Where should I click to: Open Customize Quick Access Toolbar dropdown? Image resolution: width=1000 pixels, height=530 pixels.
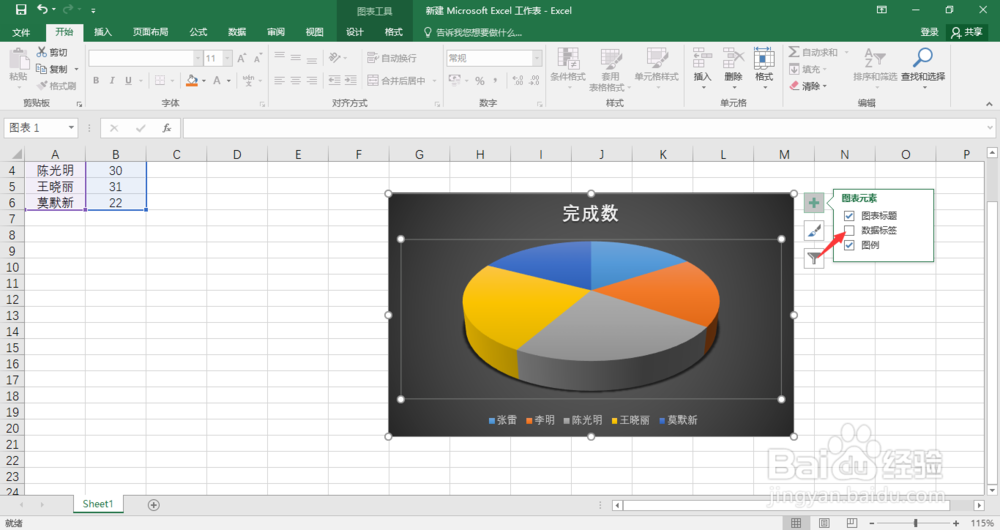click(93, 10)
